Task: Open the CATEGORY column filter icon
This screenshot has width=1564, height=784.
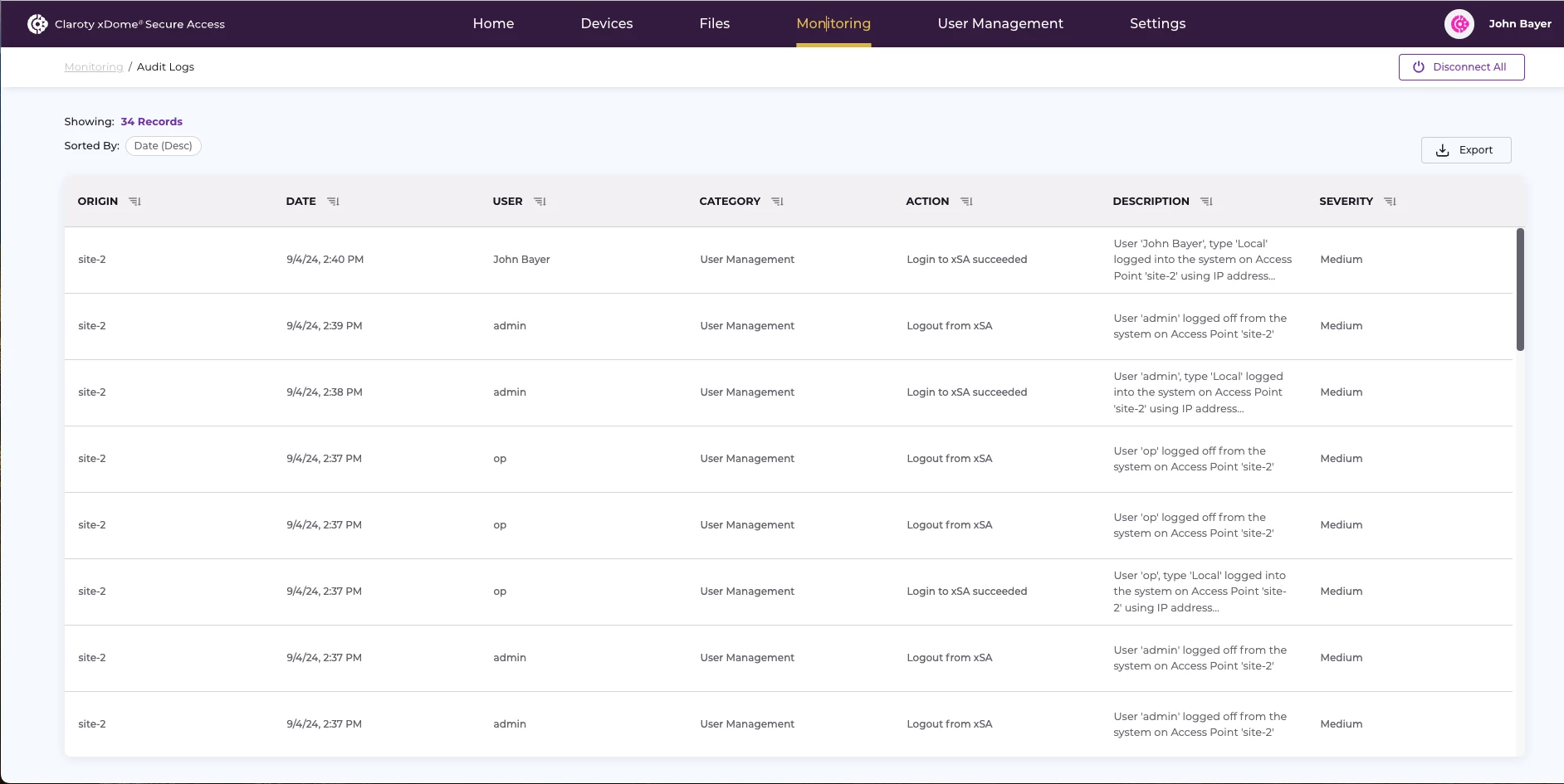Action: (x=777, y=202)
